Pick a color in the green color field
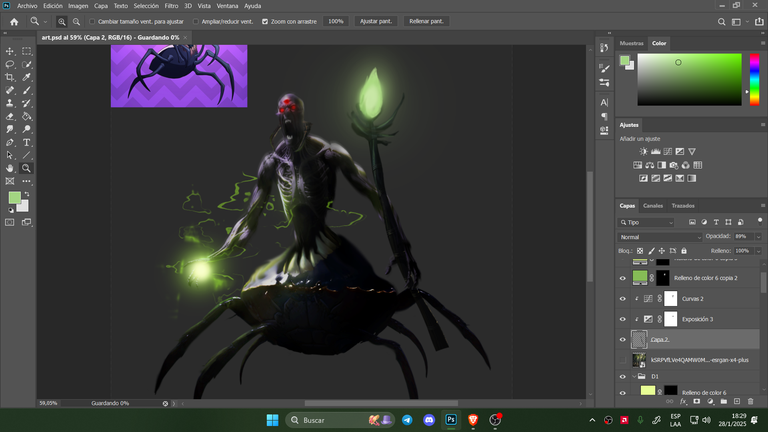The image size is (768, 432). click(x=689, y=79)
